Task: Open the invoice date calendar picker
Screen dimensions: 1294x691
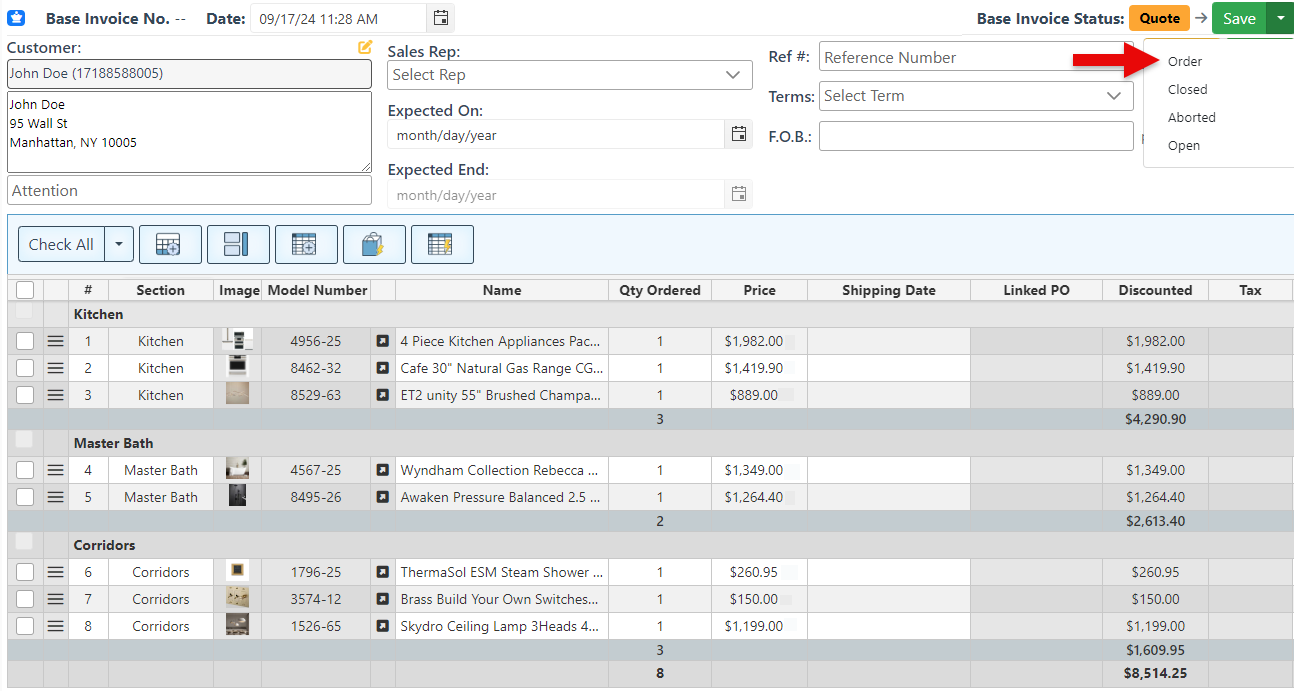Action: click(x=440, y=18)
